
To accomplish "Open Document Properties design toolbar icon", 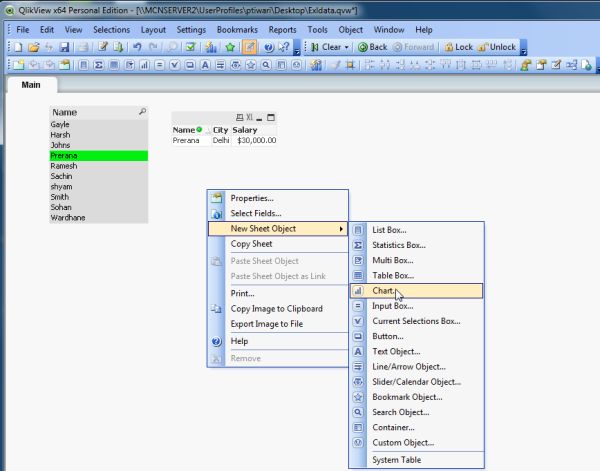I will pyautogui.click(x=541, y=65).
